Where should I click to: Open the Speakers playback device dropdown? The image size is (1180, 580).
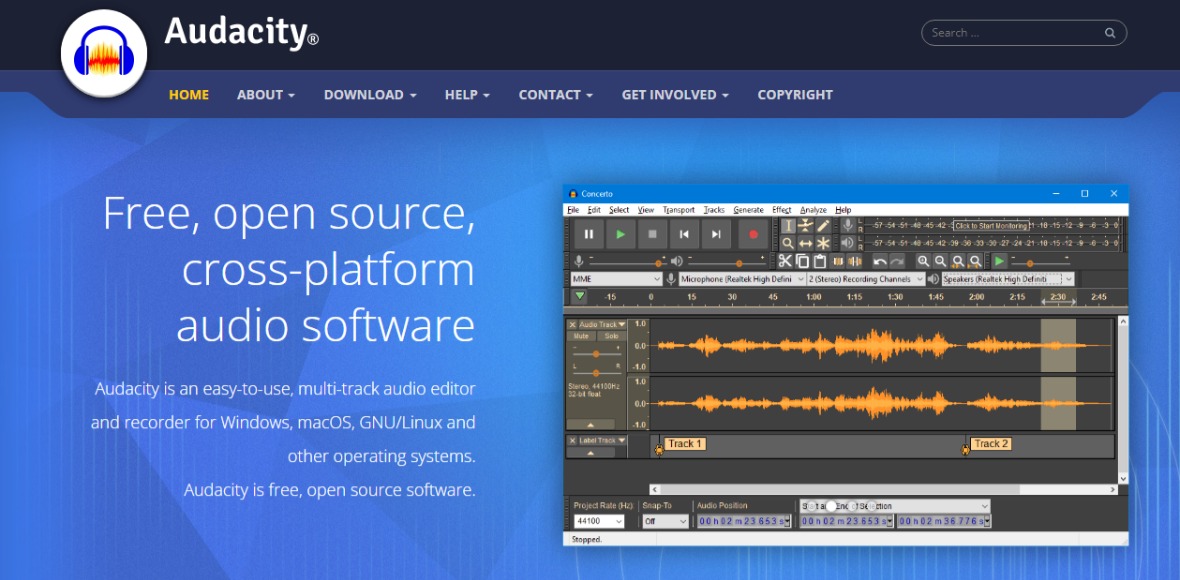pos(1008,279)
